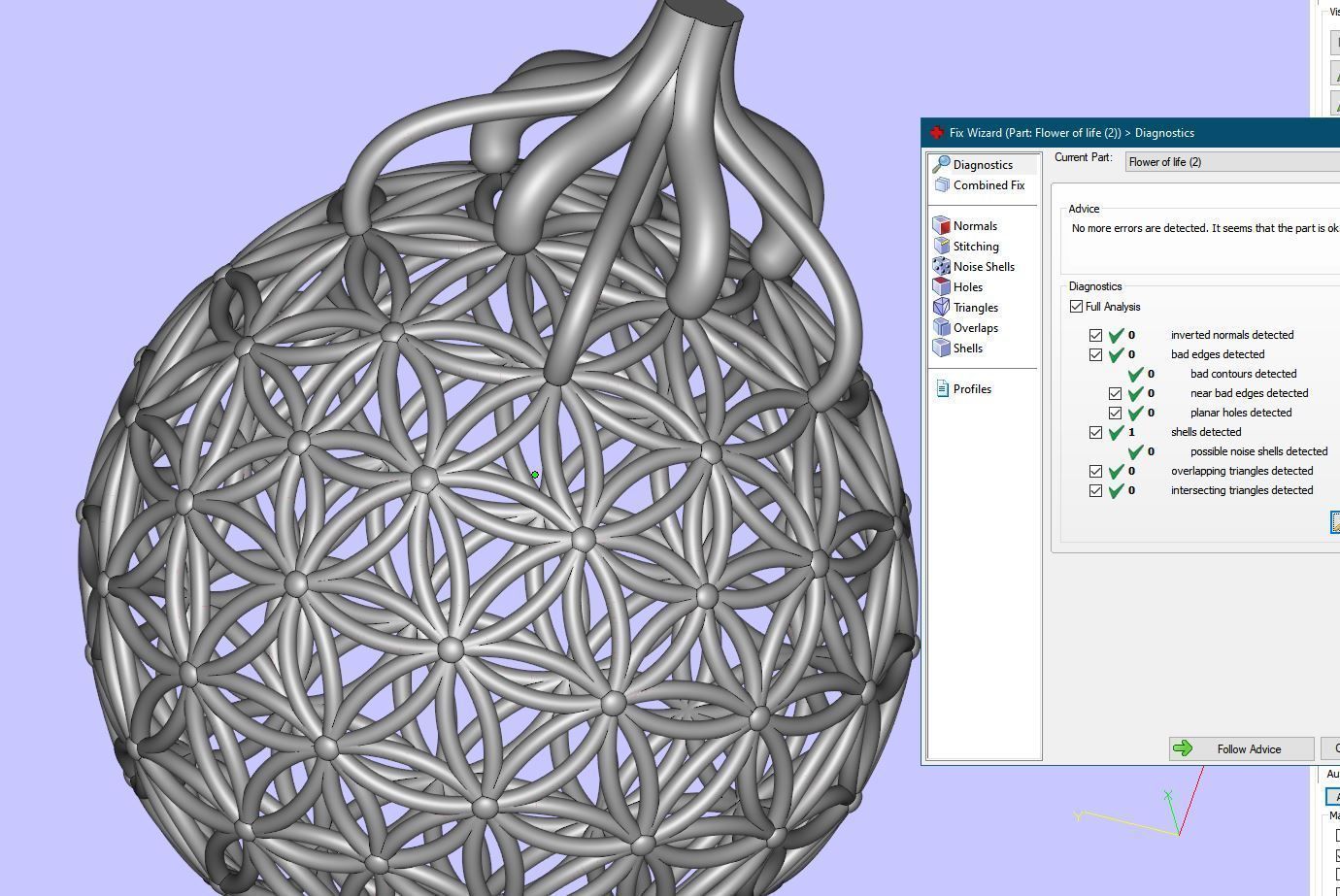The image size is (1340, 896).
Task: Open the Shells fix page
Action: pos(968,348)
